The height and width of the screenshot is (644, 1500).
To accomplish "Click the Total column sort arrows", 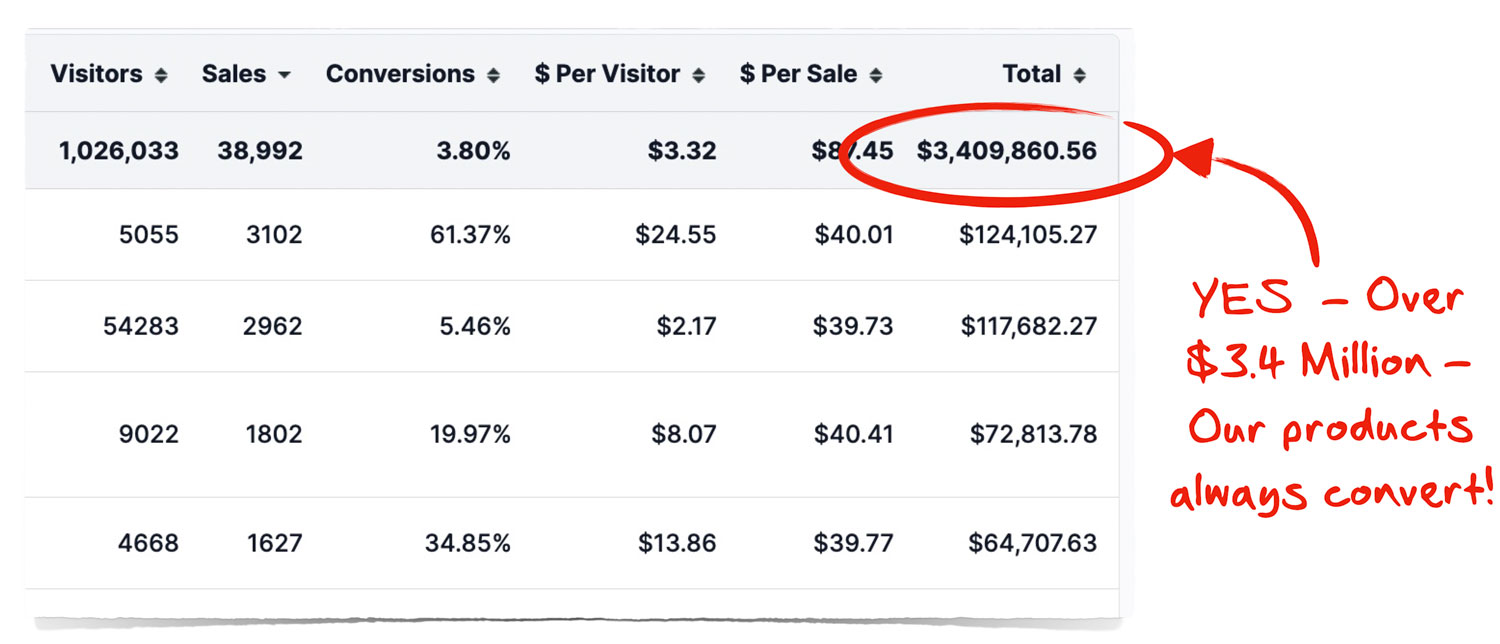I will pyautogui.click(x=1079, y=76).
